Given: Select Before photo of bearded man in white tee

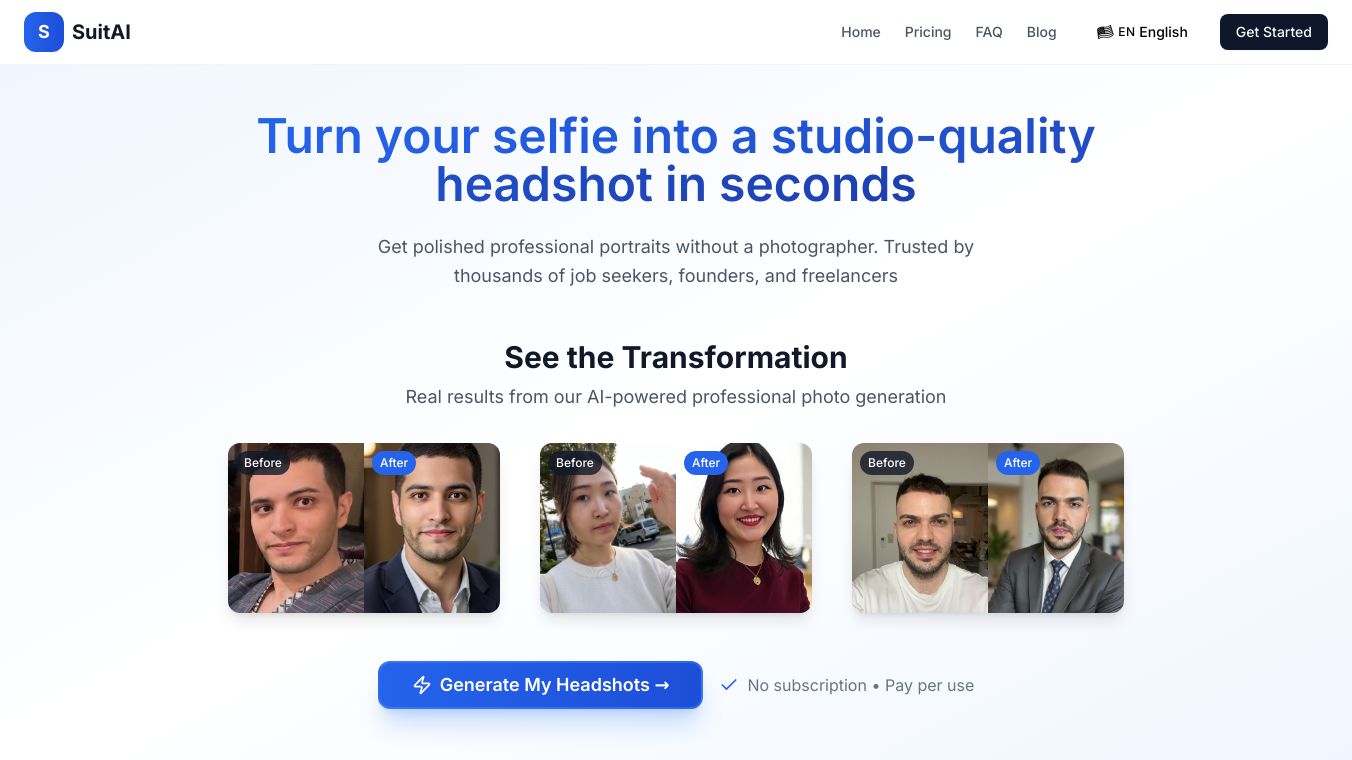Looking at the screenshot, I should pyautogui.click(x=920, y=528).
